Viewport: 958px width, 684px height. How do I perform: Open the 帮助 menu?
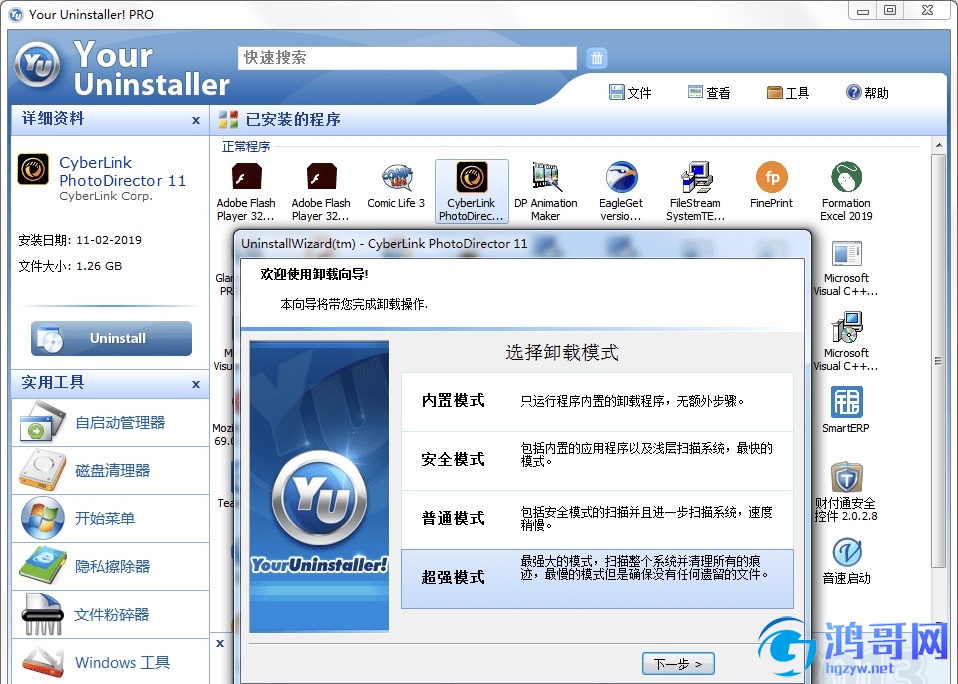point(867,93)
